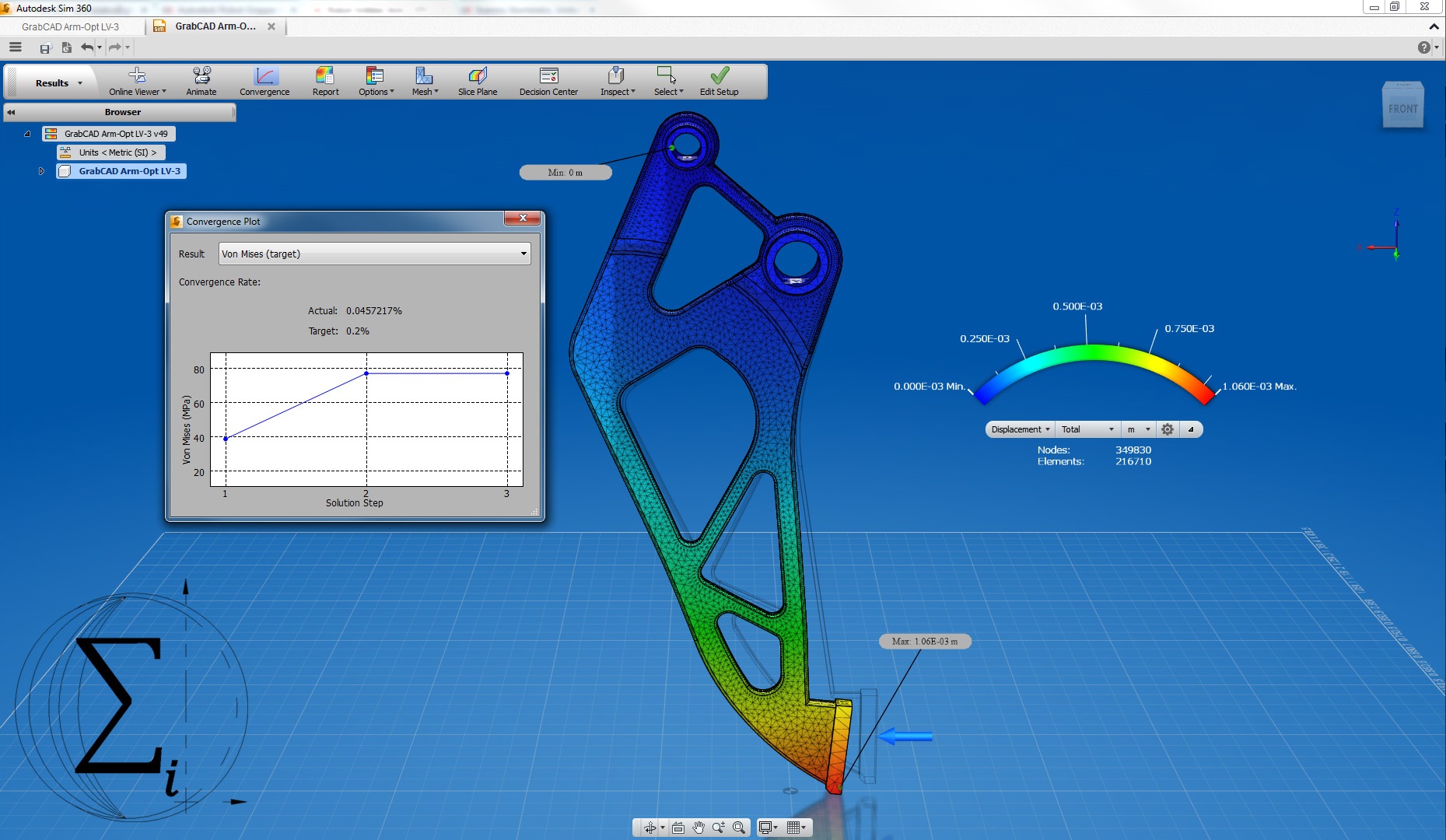Open the undo history dropdown arrow

click(x=100, y=47)
